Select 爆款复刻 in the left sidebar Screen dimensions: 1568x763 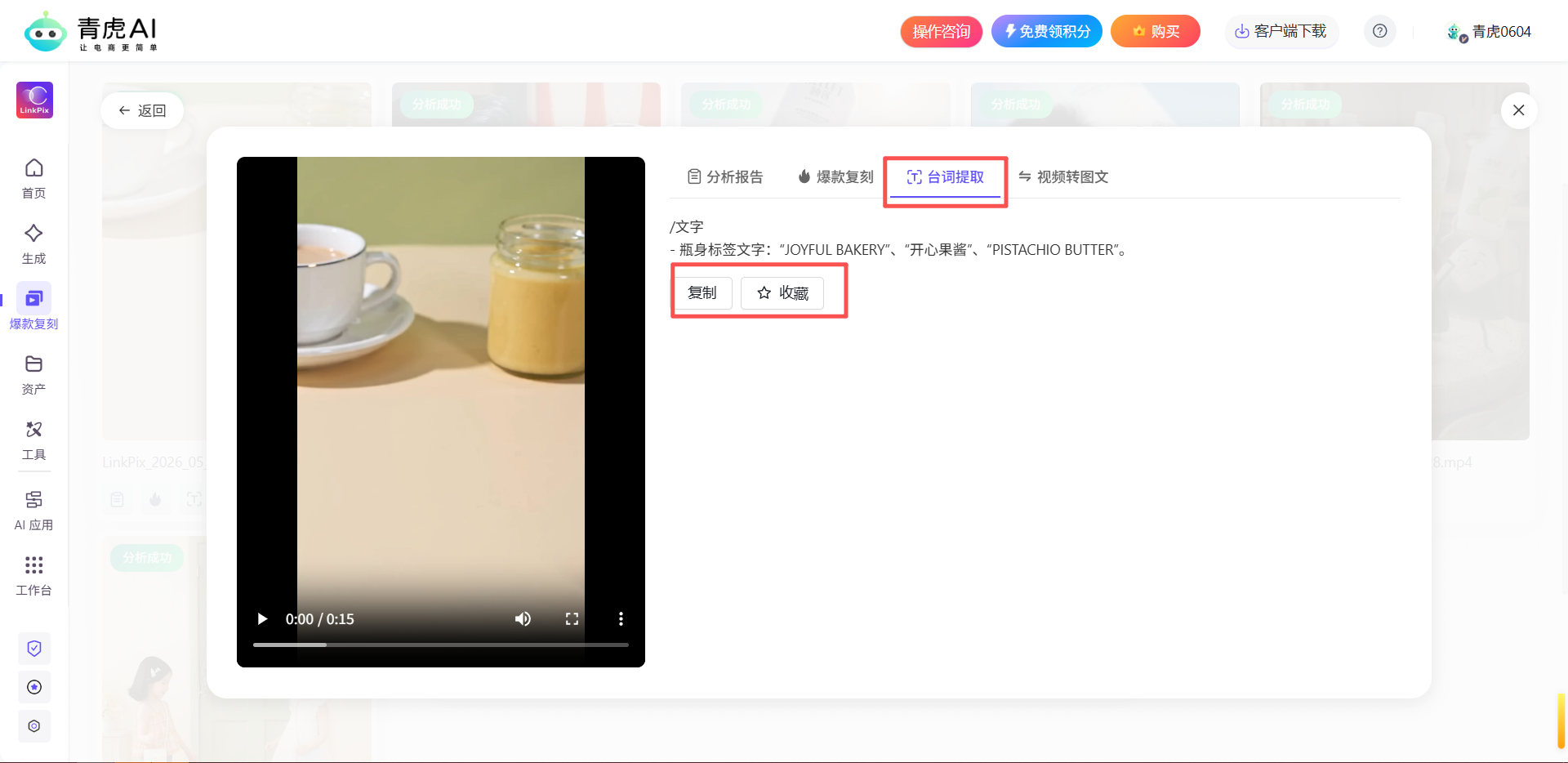click(x=33, y=307)
